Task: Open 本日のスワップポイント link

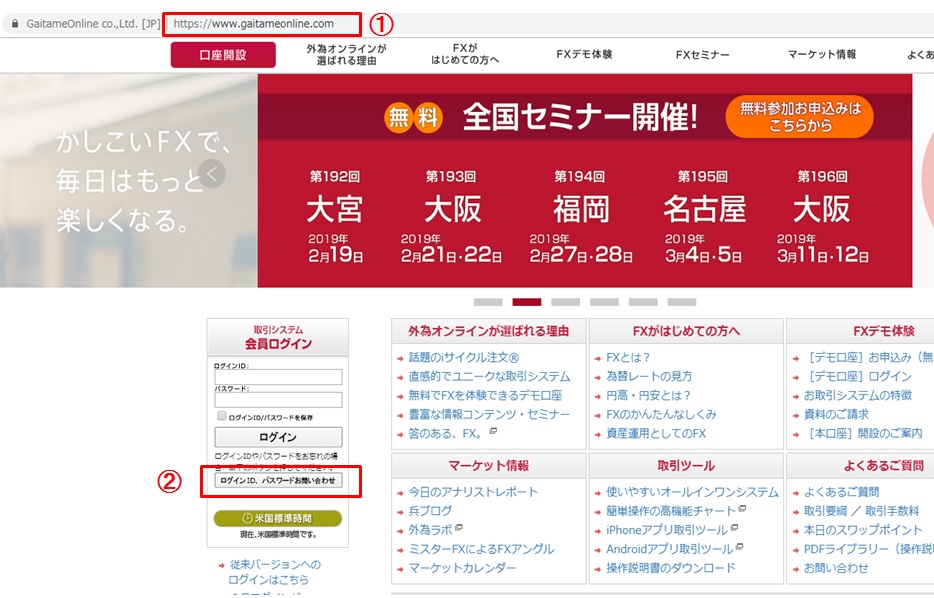Action: [x=863, y=530]
